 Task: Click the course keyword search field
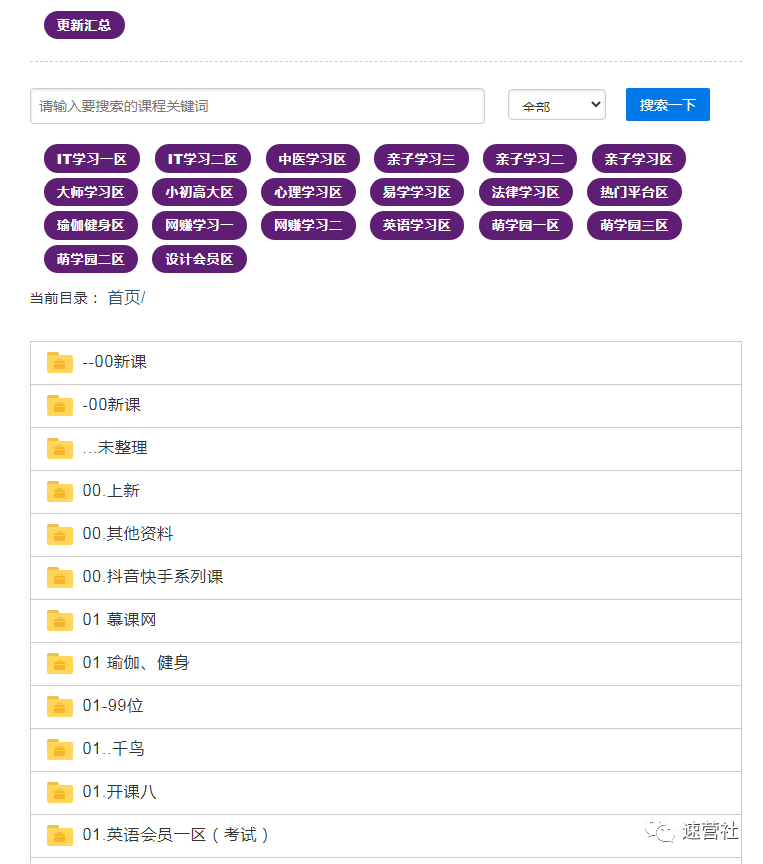257,106
